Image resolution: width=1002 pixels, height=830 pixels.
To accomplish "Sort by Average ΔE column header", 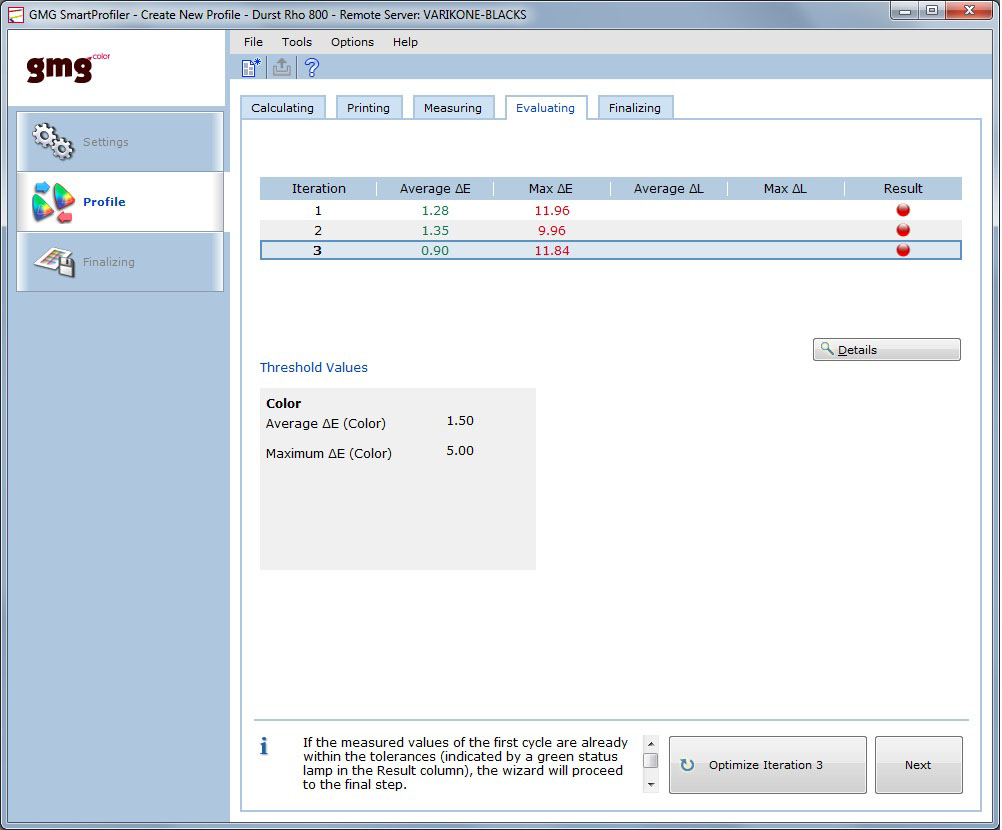I will 435,188.
